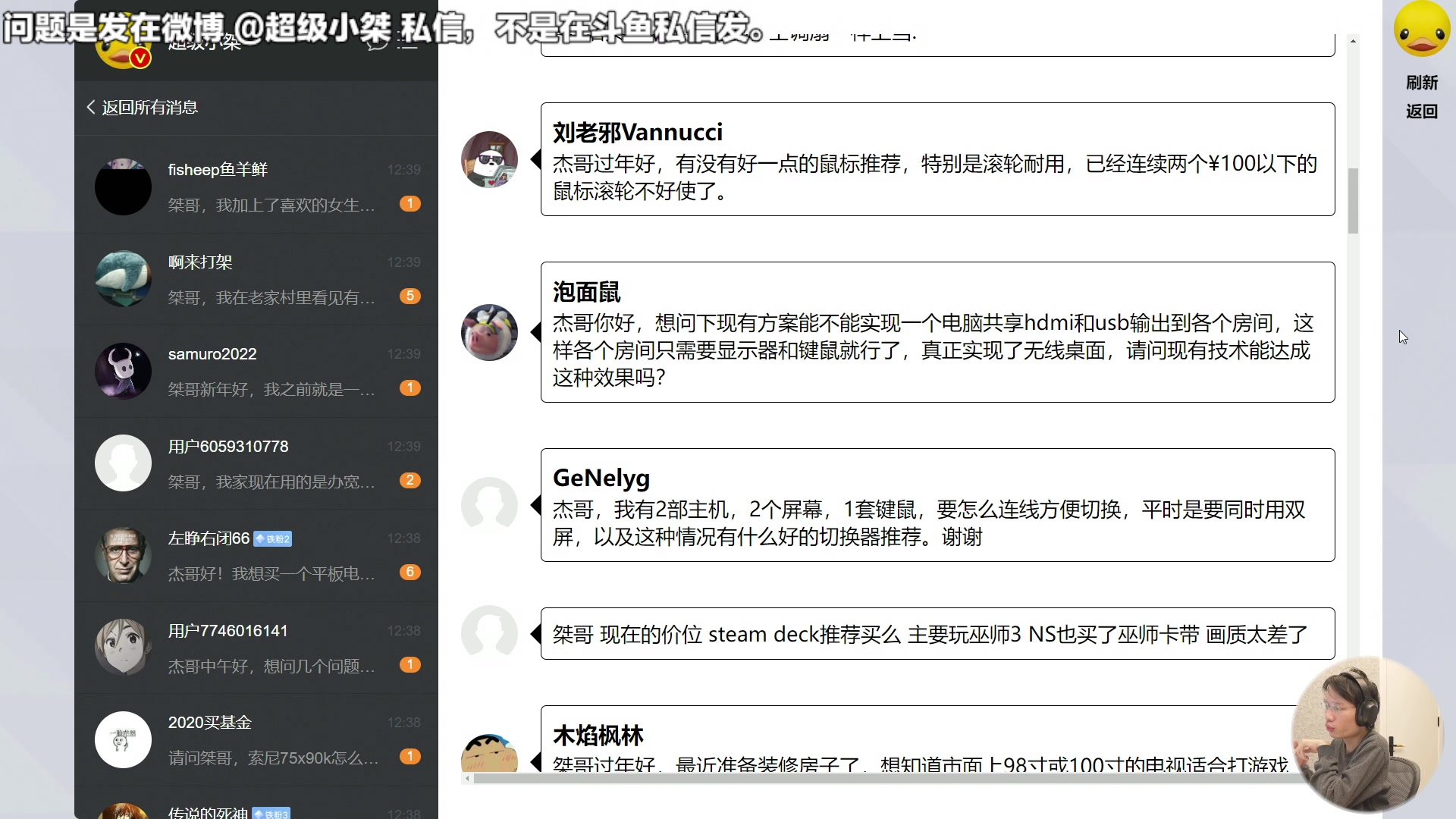Viewport: 1456px width, 819px height.
Task: Click 泡面鼠's pig avatar
Action: 490,332
